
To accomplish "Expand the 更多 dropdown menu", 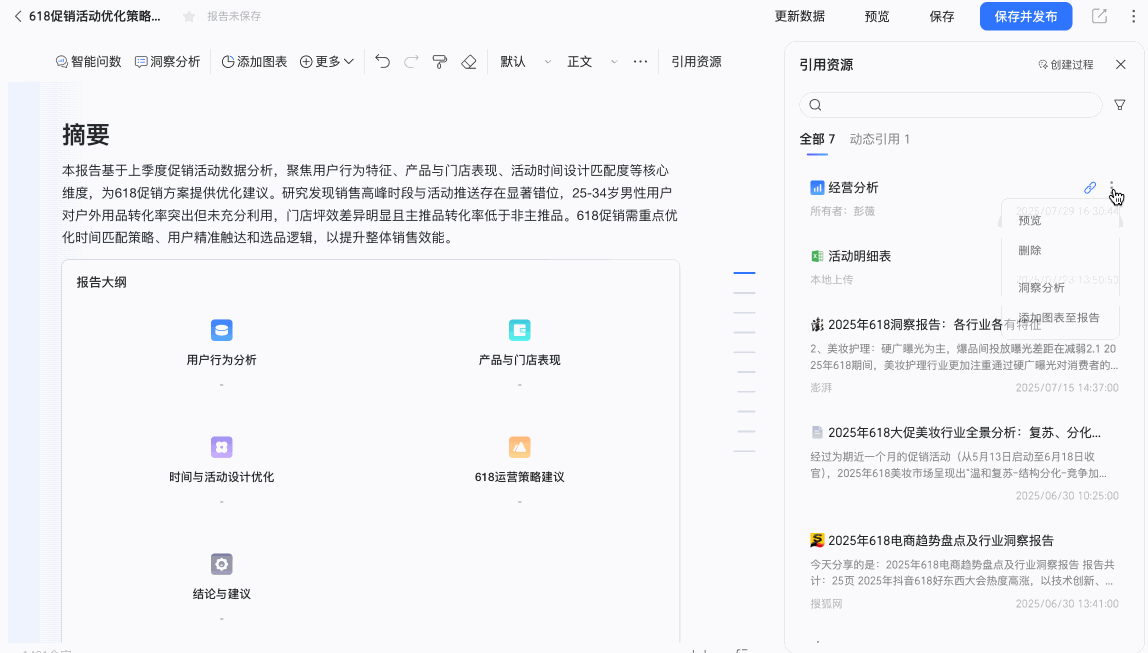I will point(327,61).
